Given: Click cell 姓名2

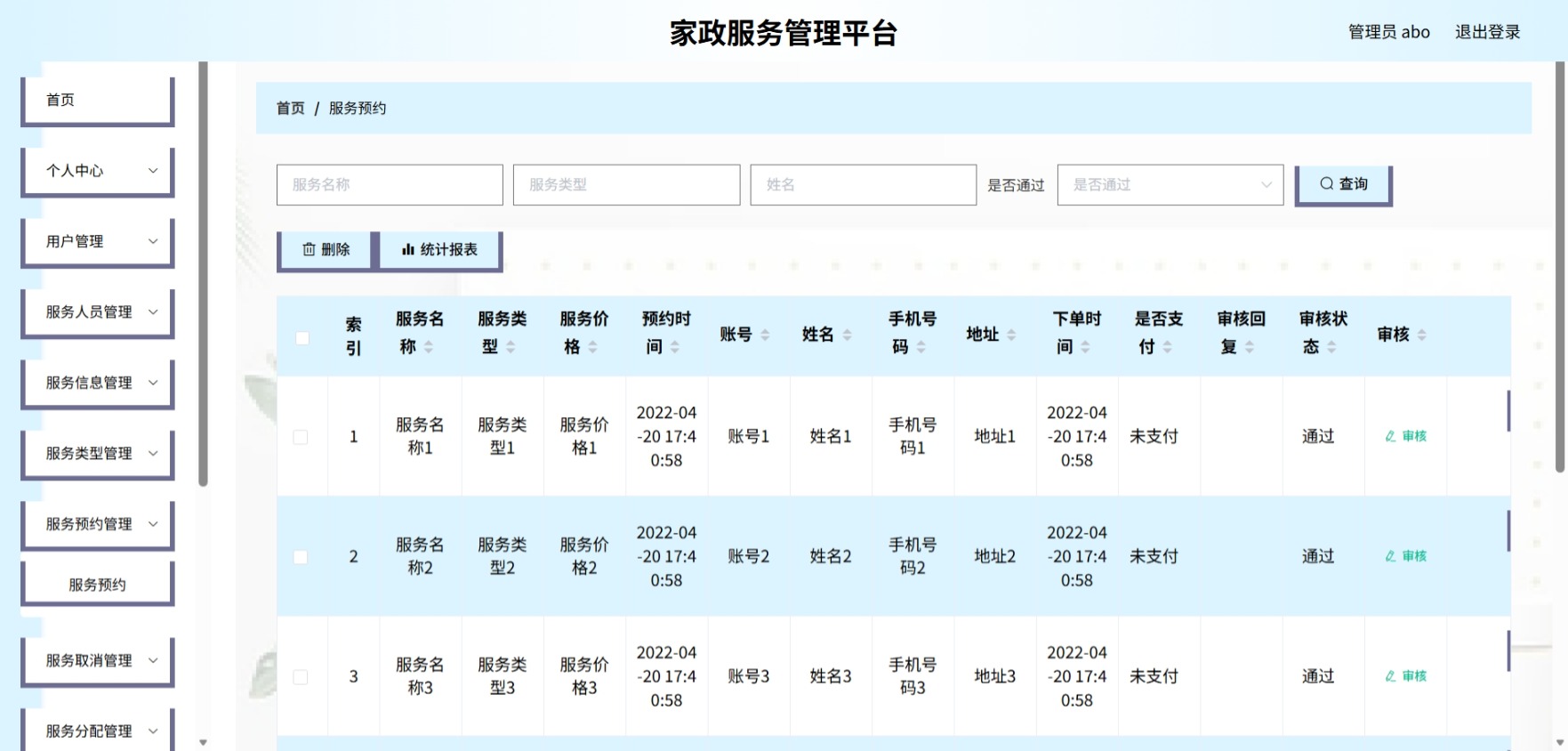Looking at the screenshot, I should pos(831,556).
